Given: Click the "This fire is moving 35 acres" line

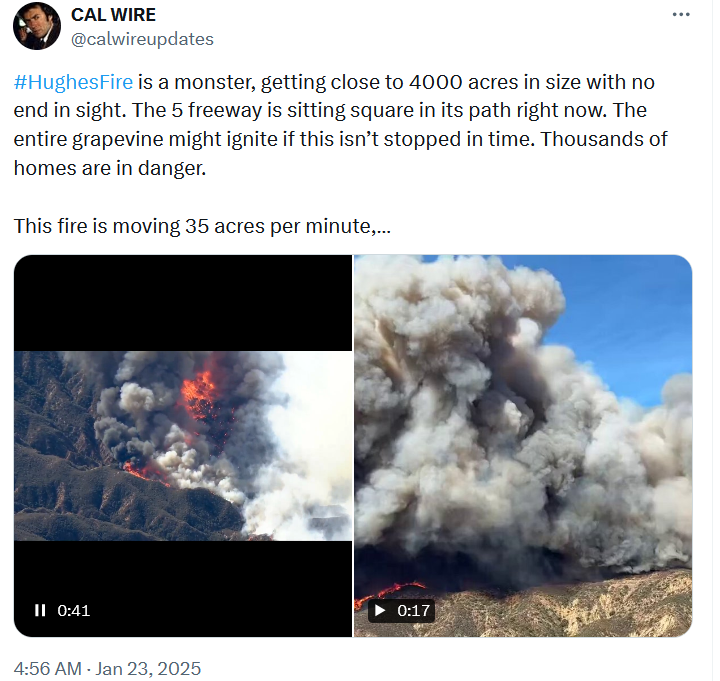Looking at the screenshot, I should coord(204,228).
